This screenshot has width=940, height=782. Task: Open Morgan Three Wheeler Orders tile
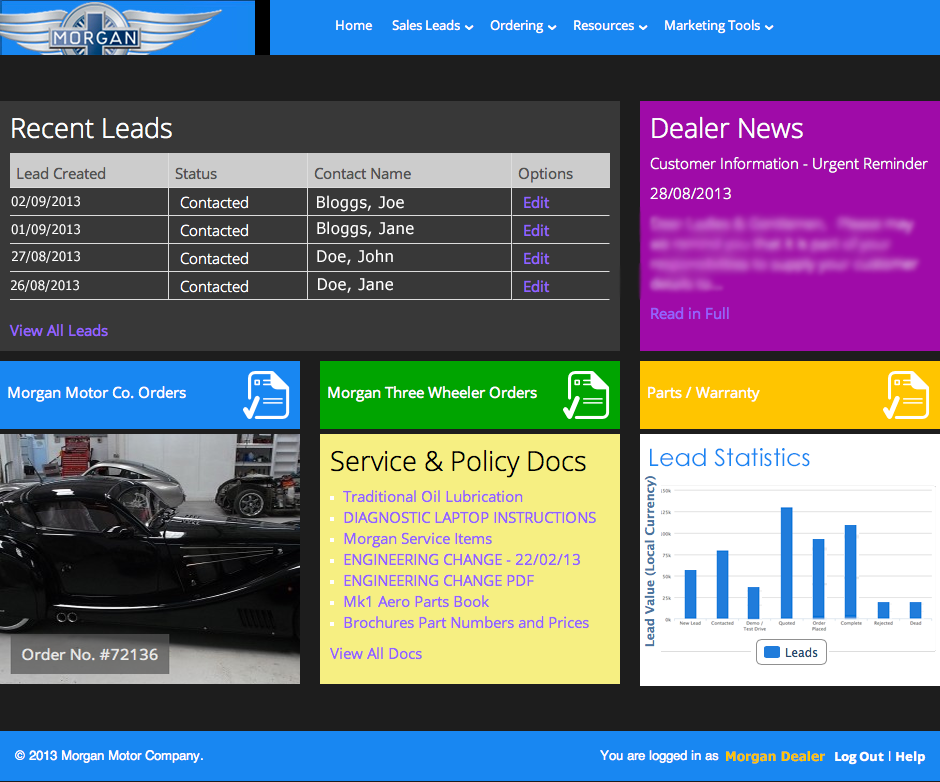tap(470, 395)
